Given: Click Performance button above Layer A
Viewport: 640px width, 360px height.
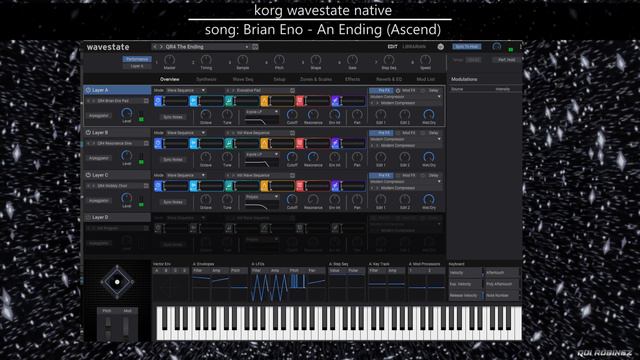Looking at the screenshot, I should coord(137,59).
